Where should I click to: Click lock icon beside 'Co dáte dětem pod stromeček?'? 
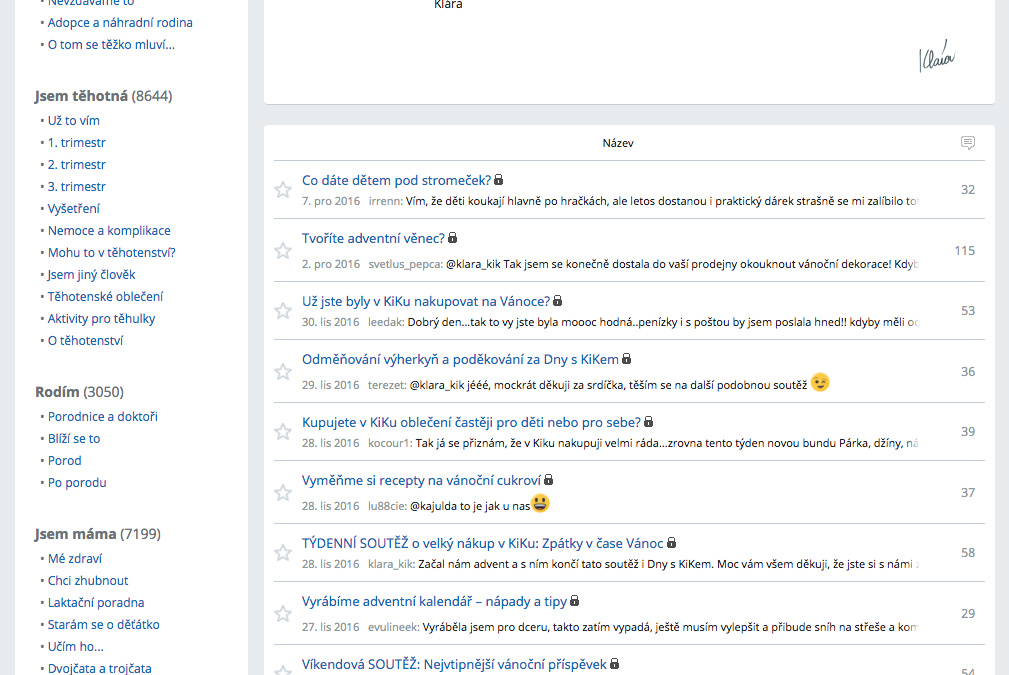click(499, 180)
